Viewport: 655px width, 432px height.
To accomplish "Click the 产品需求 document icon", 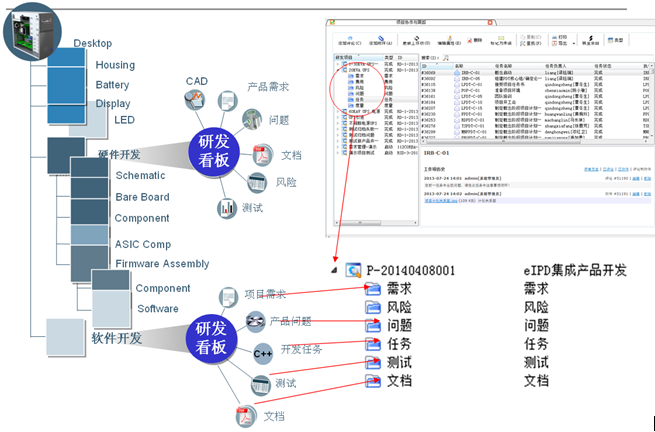I will 226,100.
